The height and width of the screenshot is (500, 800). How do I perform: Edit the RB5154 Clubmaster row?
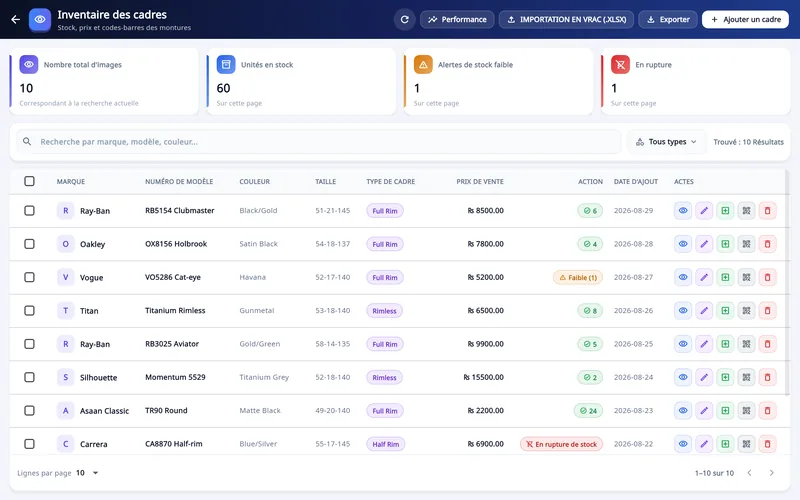coord(704,211)
